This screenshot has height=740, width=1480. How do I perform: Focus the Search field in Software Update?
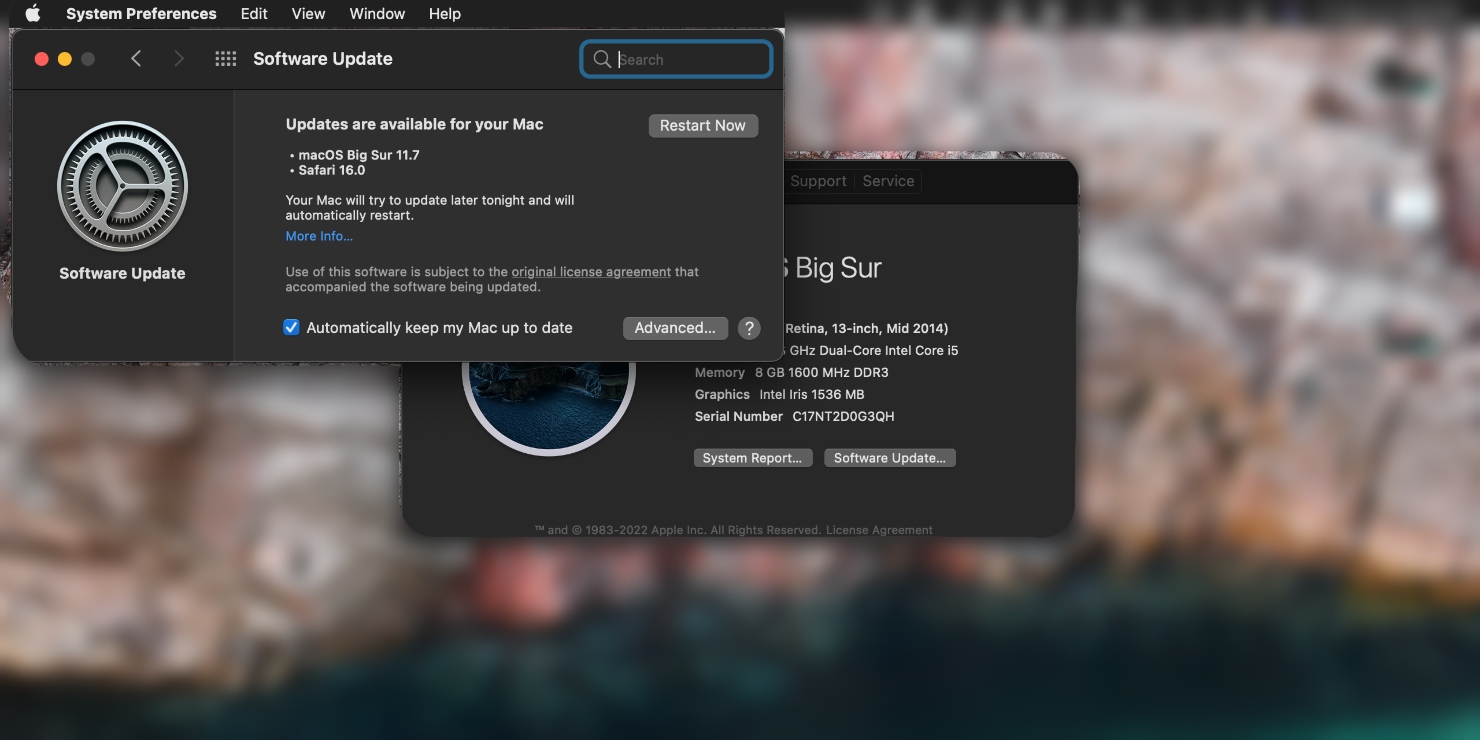point(676,59)
